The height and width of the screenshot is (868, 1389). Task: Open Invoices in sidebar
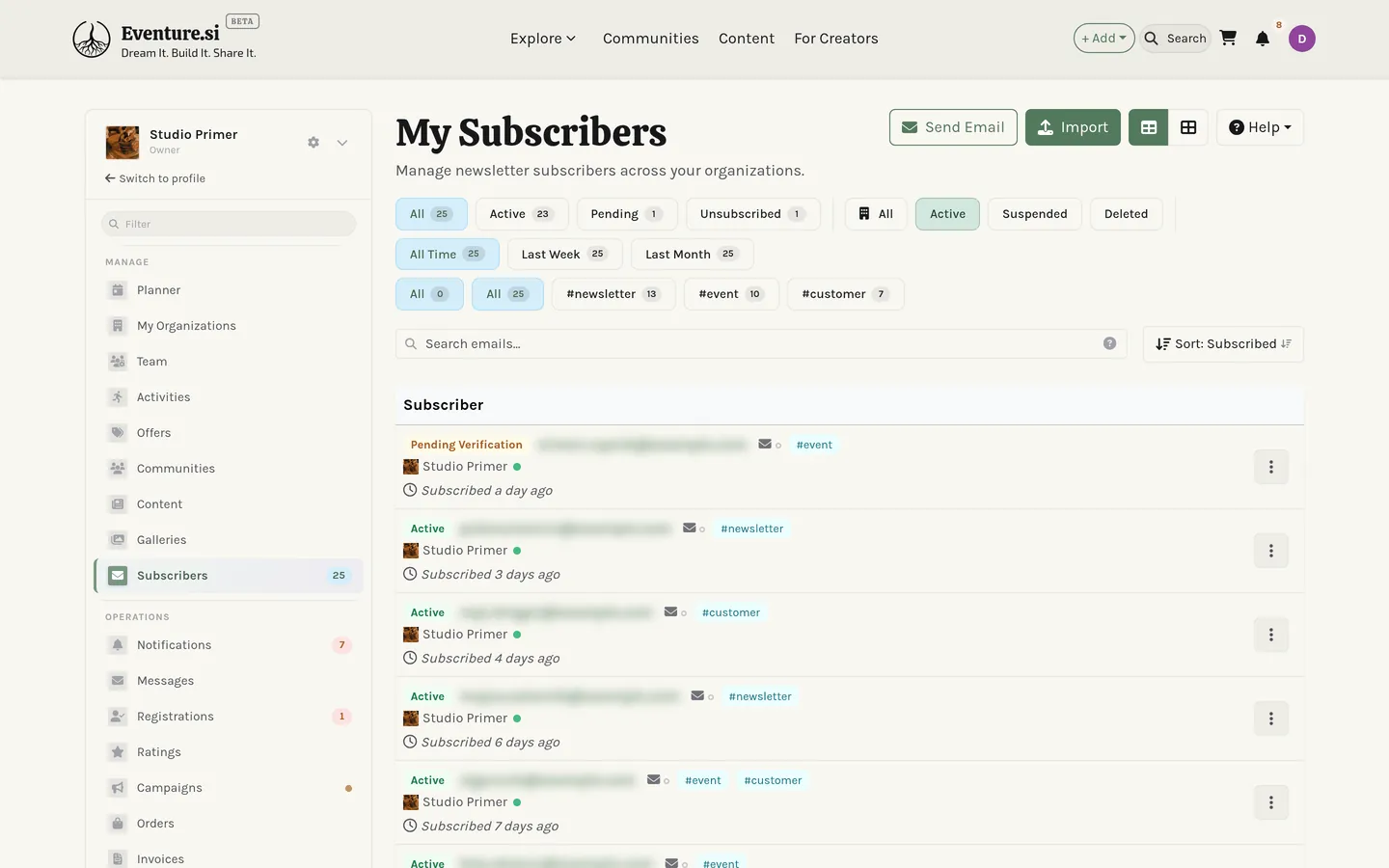point(160,858)
